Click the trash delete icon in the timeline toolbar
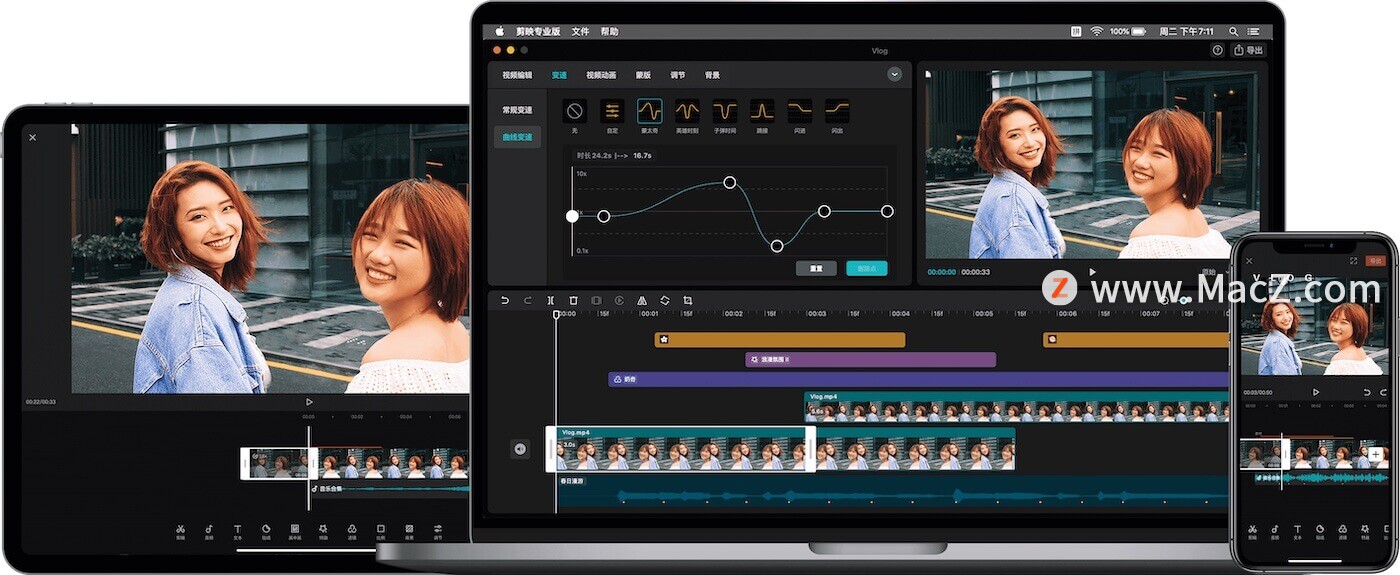The height and width of the screenshot is (575, 1400). pyautogui.click(x=573, y=300)
